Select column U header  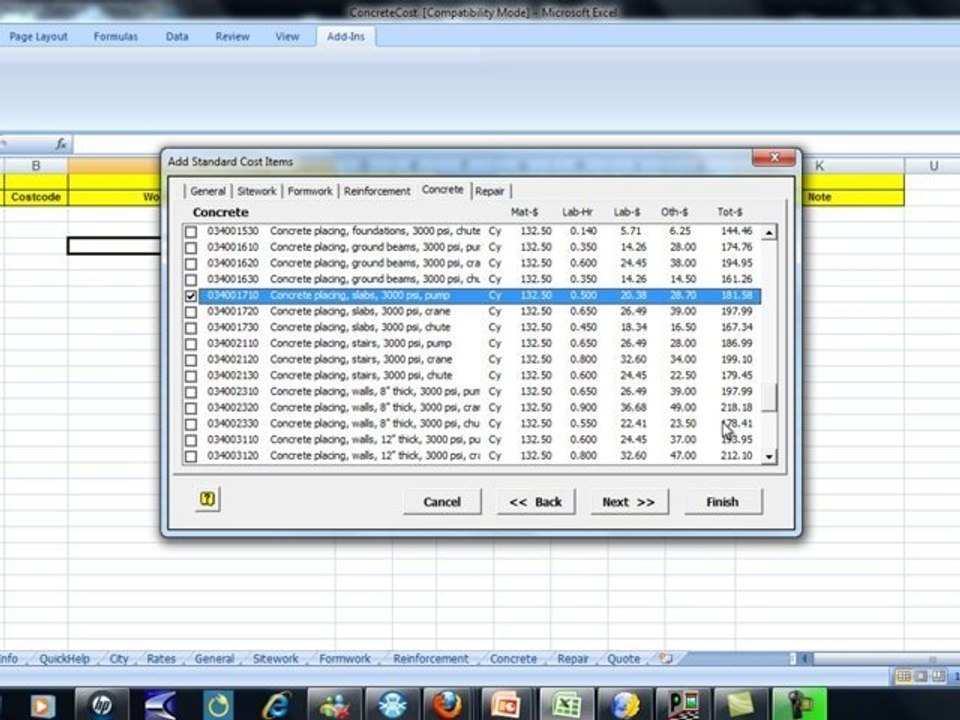(932, 165)
